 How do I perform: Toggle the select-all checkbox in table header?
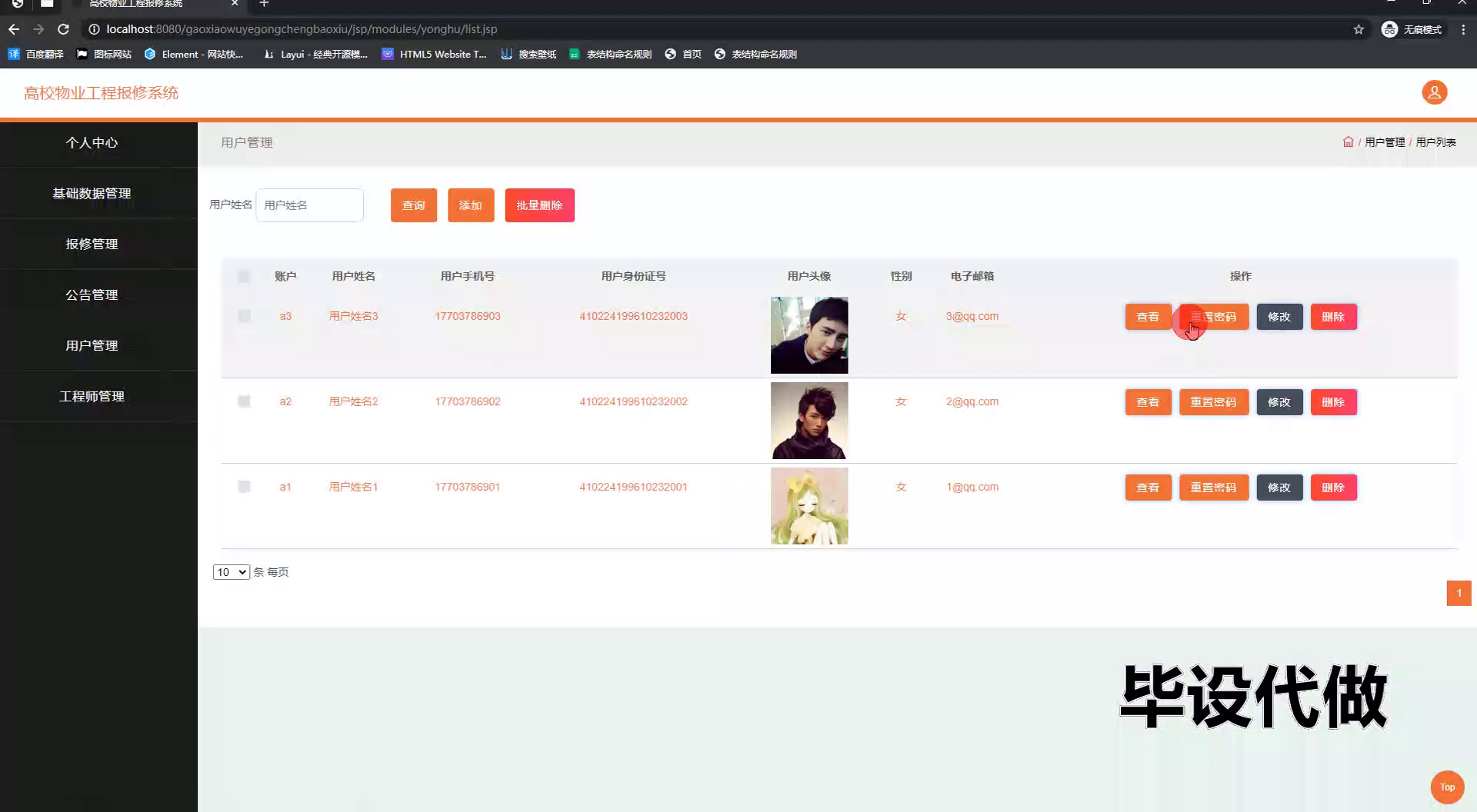coord(244,276)
